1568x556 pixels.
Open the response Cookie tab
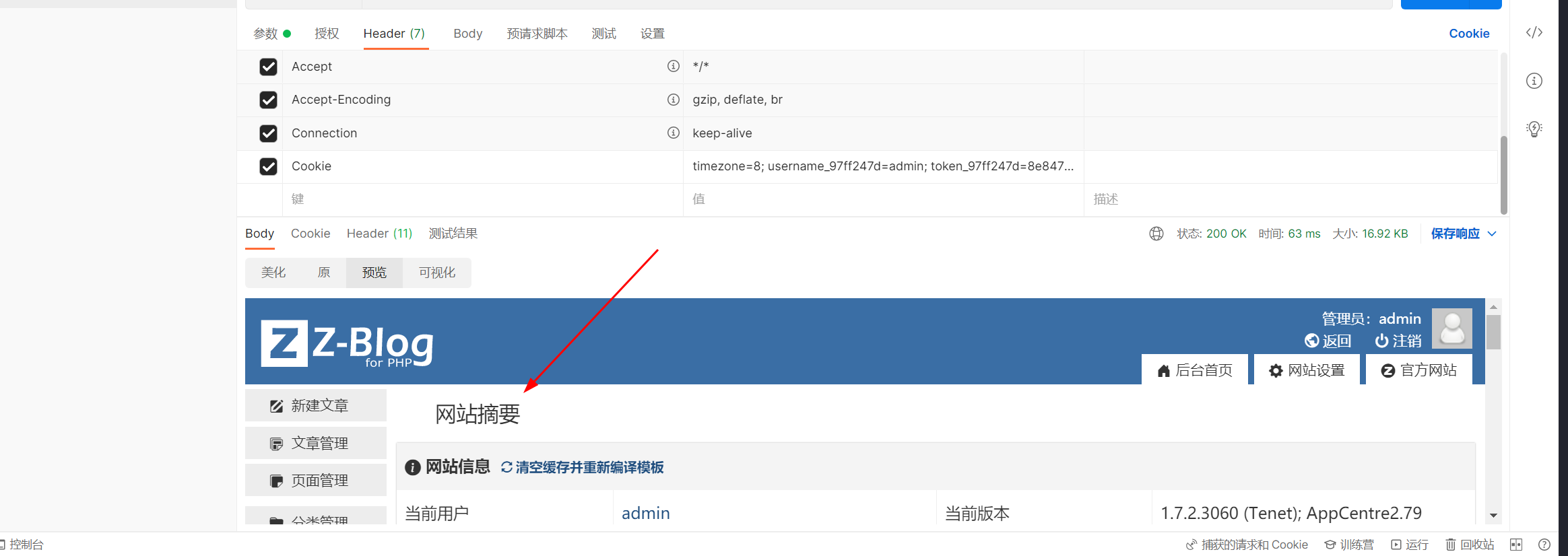[x=311, y=234]
